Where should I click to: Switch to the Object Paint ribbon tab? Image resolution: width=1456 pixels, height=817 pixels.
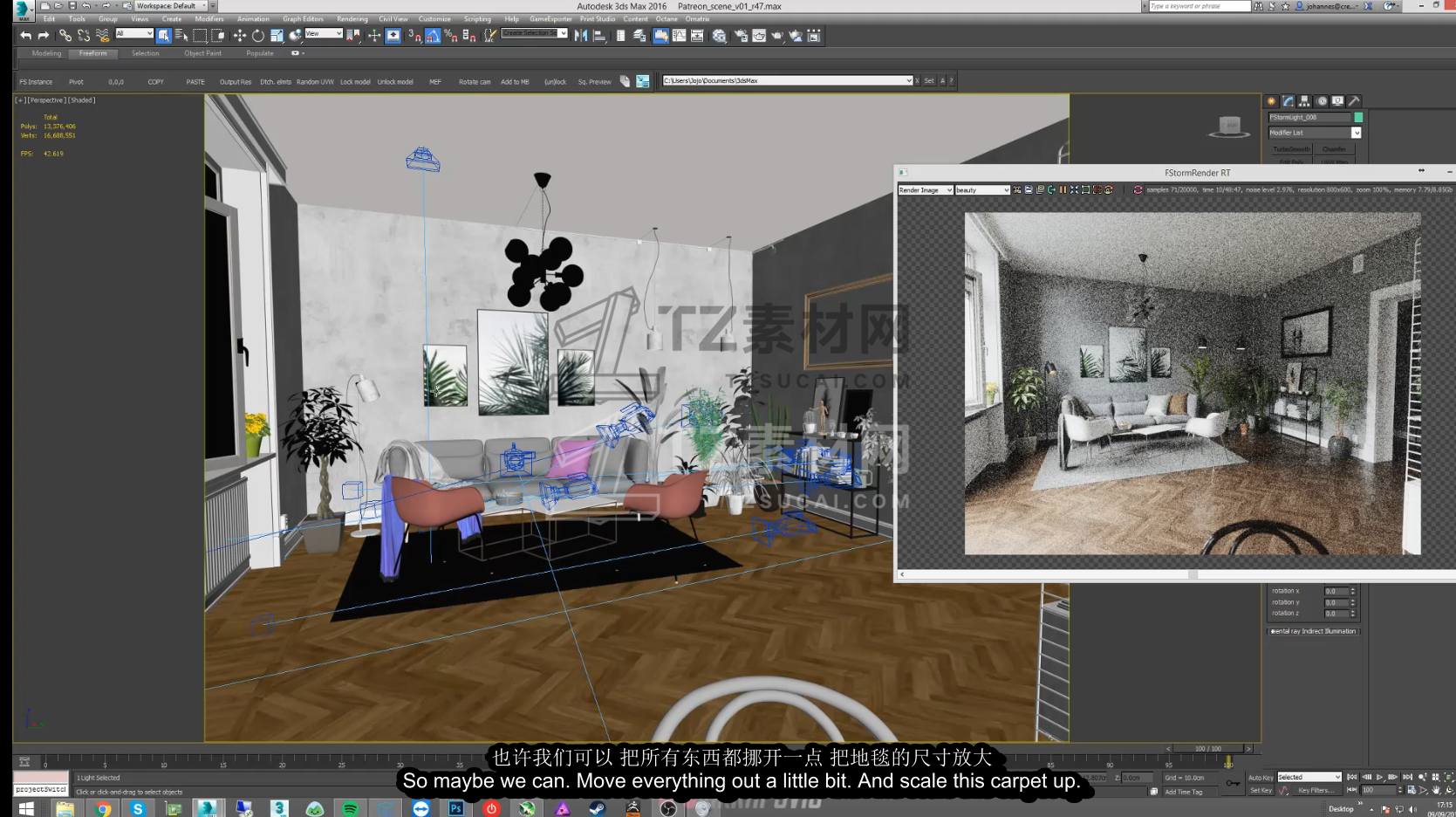coord(203,53)
